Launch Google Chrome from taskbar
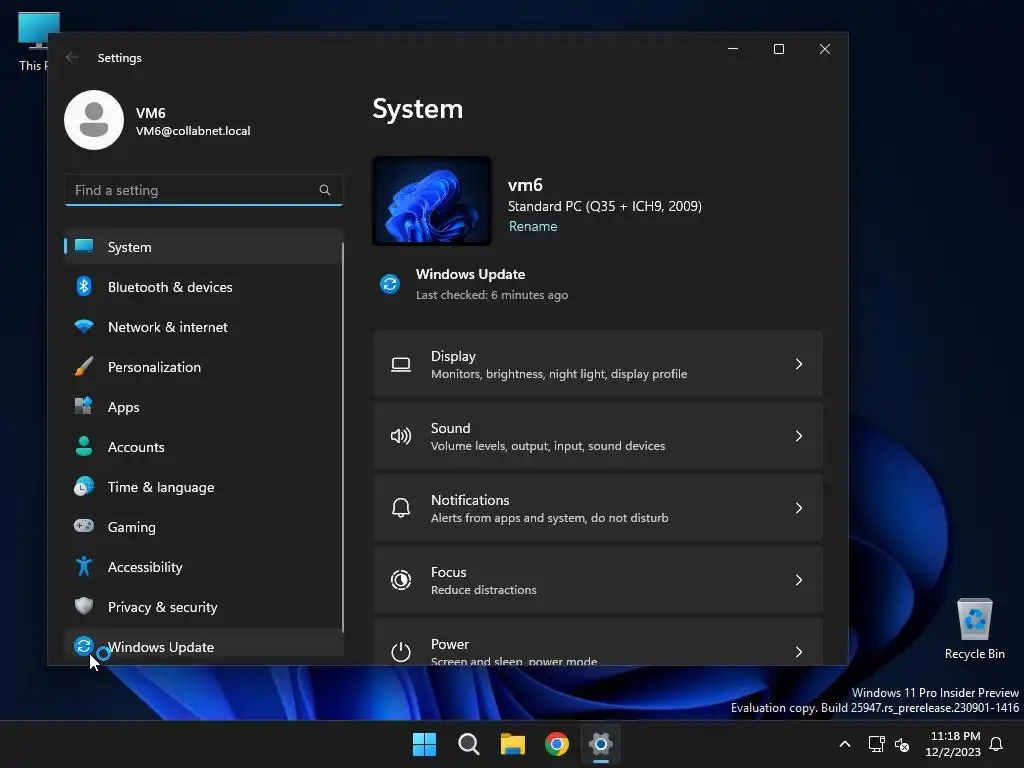 [557, 744]
